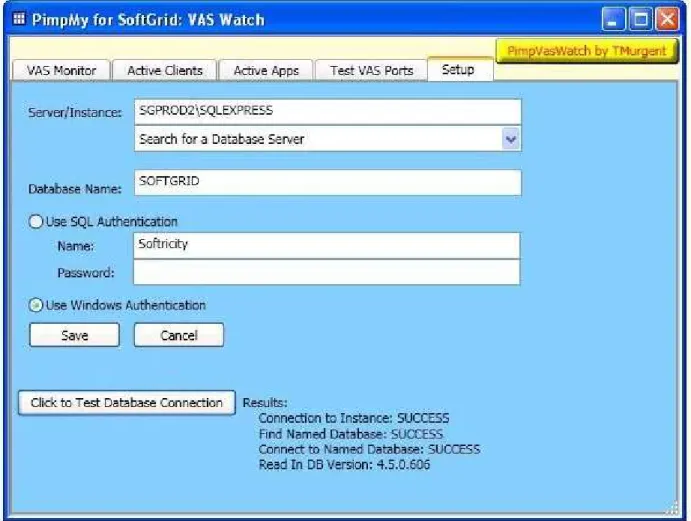Click the Results: label

(265, 402)
